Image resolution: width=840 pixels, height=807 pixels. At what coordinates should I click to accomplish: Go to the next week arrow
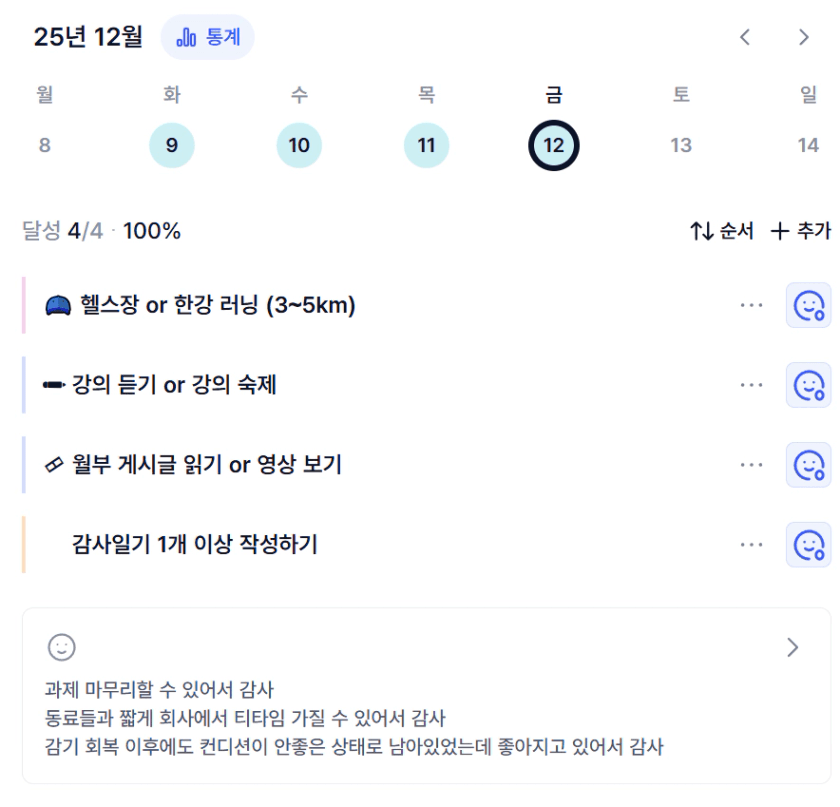point(804,38)
